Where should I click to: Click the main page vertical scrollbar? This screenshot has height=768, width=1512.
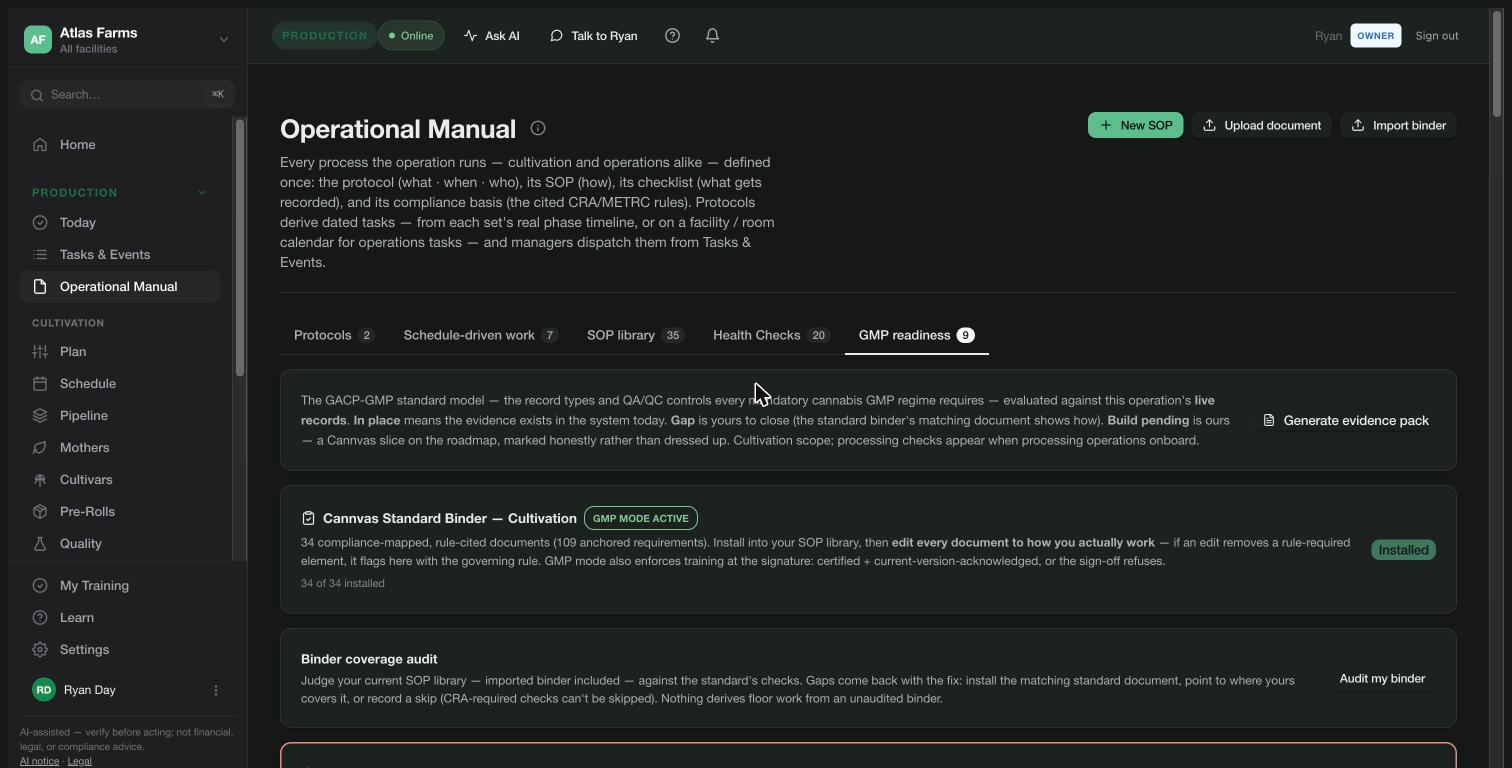point(1497,65)
